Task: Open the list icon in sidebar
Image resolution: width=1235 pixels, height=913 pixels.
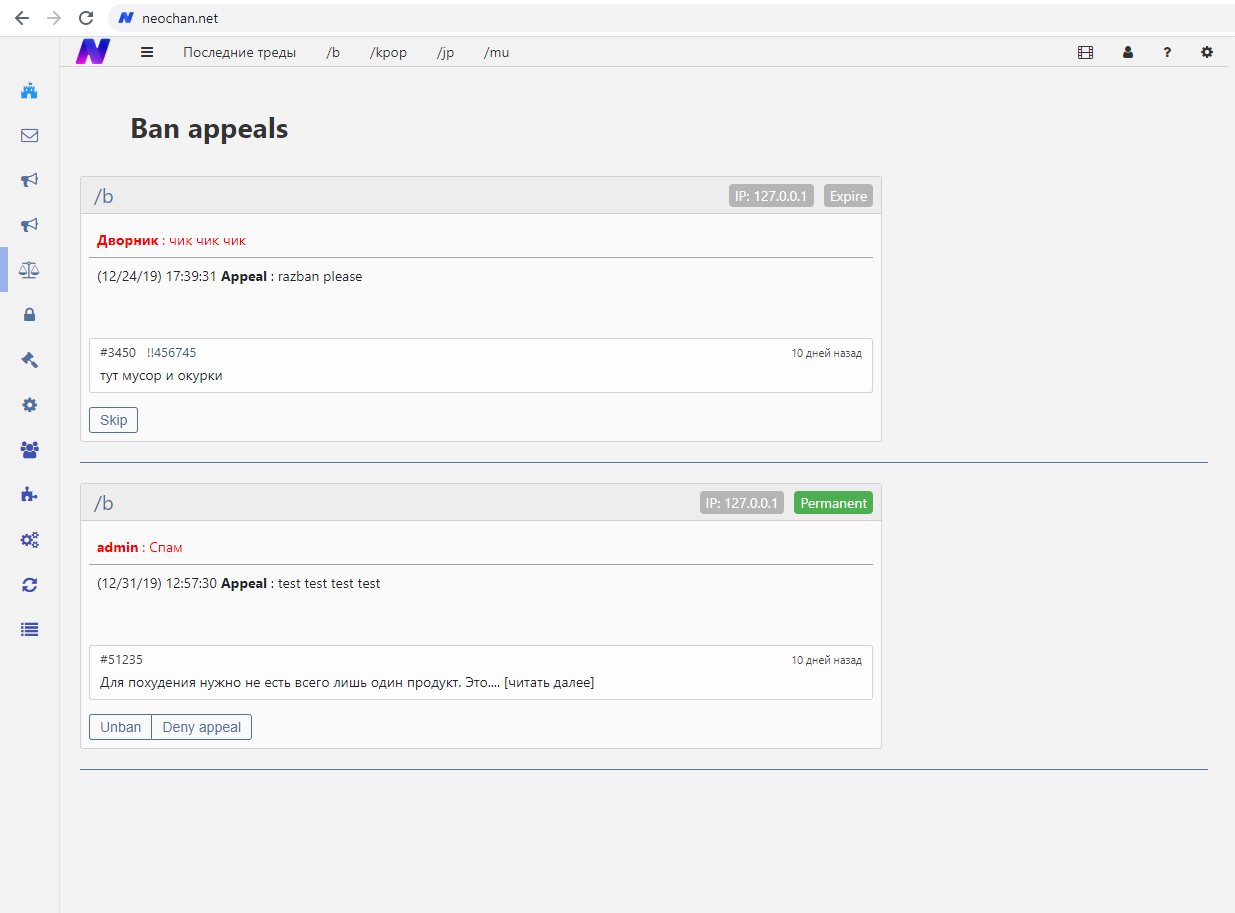Action: coord(29,630)
